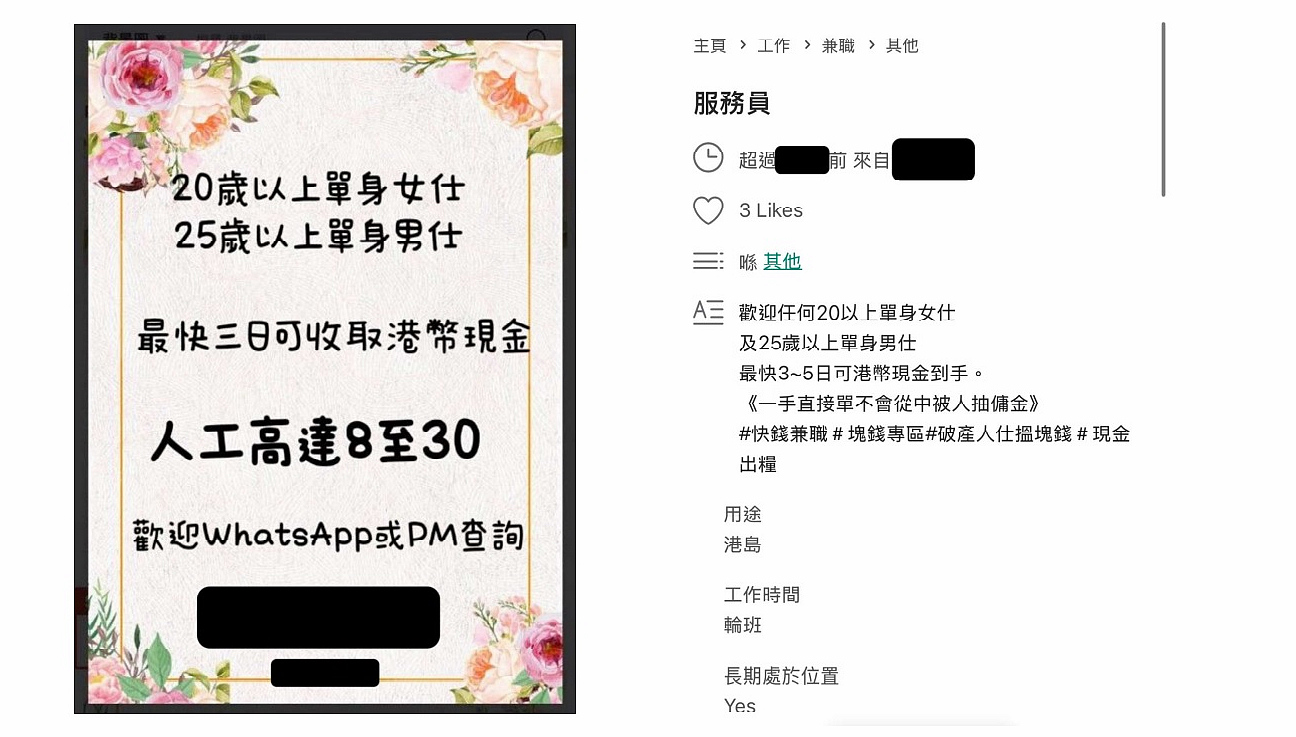The height and width of the screenshot is (737, 1296).
Task: Click the 3 Likes count
Action: coord(771,210)
